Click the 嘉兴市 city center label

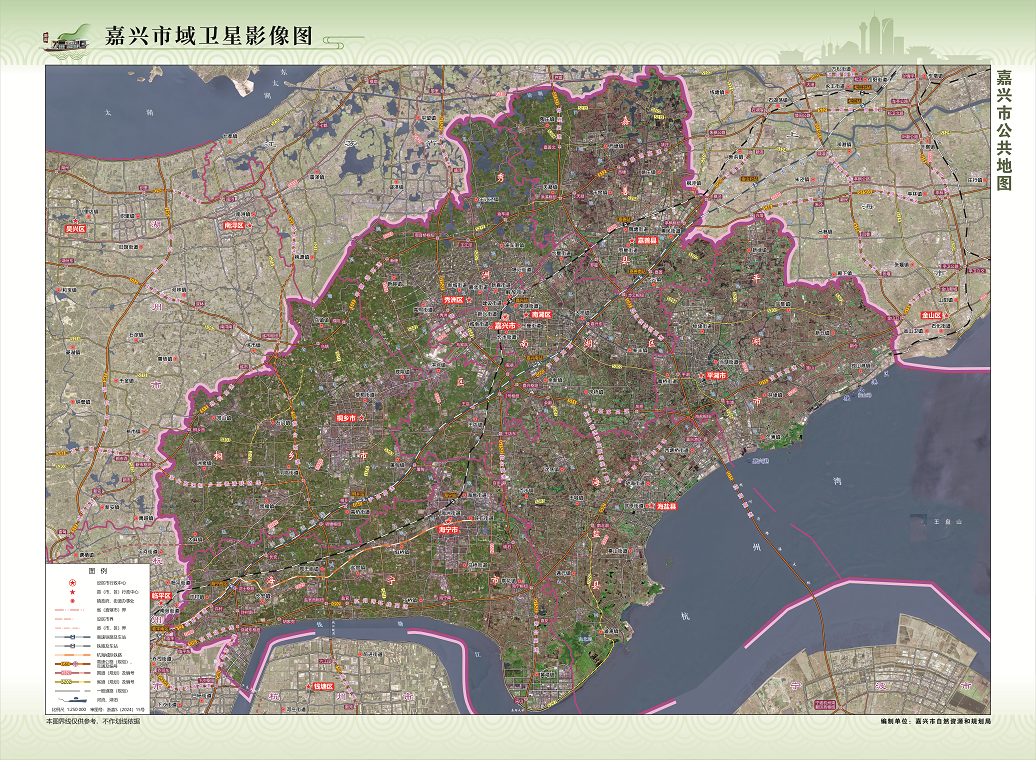coord(506,325)
